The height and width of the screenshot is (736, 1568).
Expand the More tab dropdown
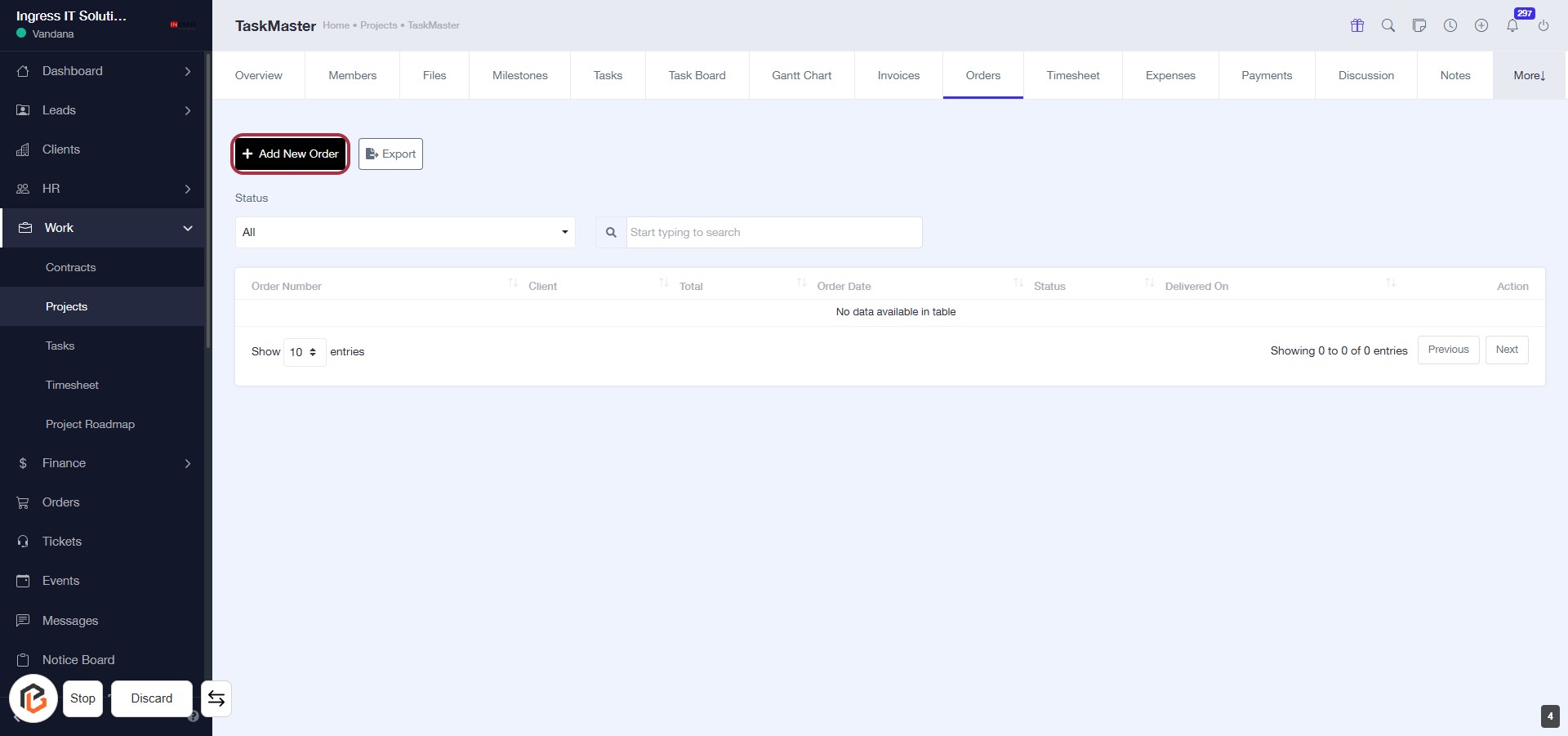click(x=1529, y=75)
